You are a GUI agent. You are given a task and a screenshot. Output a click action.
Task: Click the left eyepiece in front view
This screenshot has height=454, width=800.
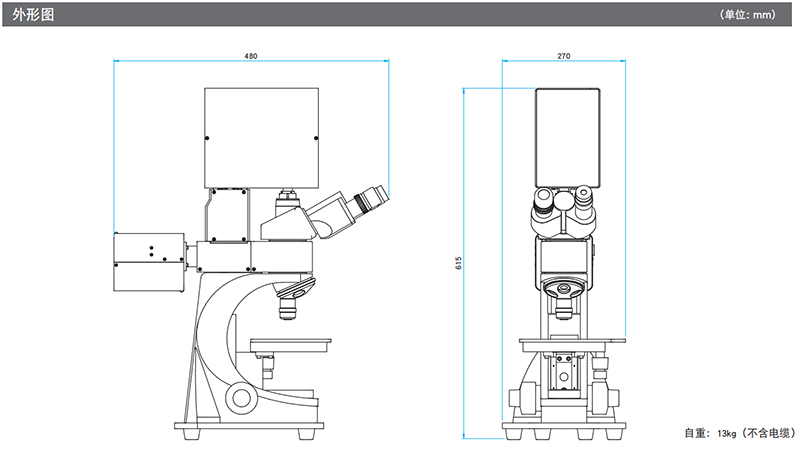point(545,204)
